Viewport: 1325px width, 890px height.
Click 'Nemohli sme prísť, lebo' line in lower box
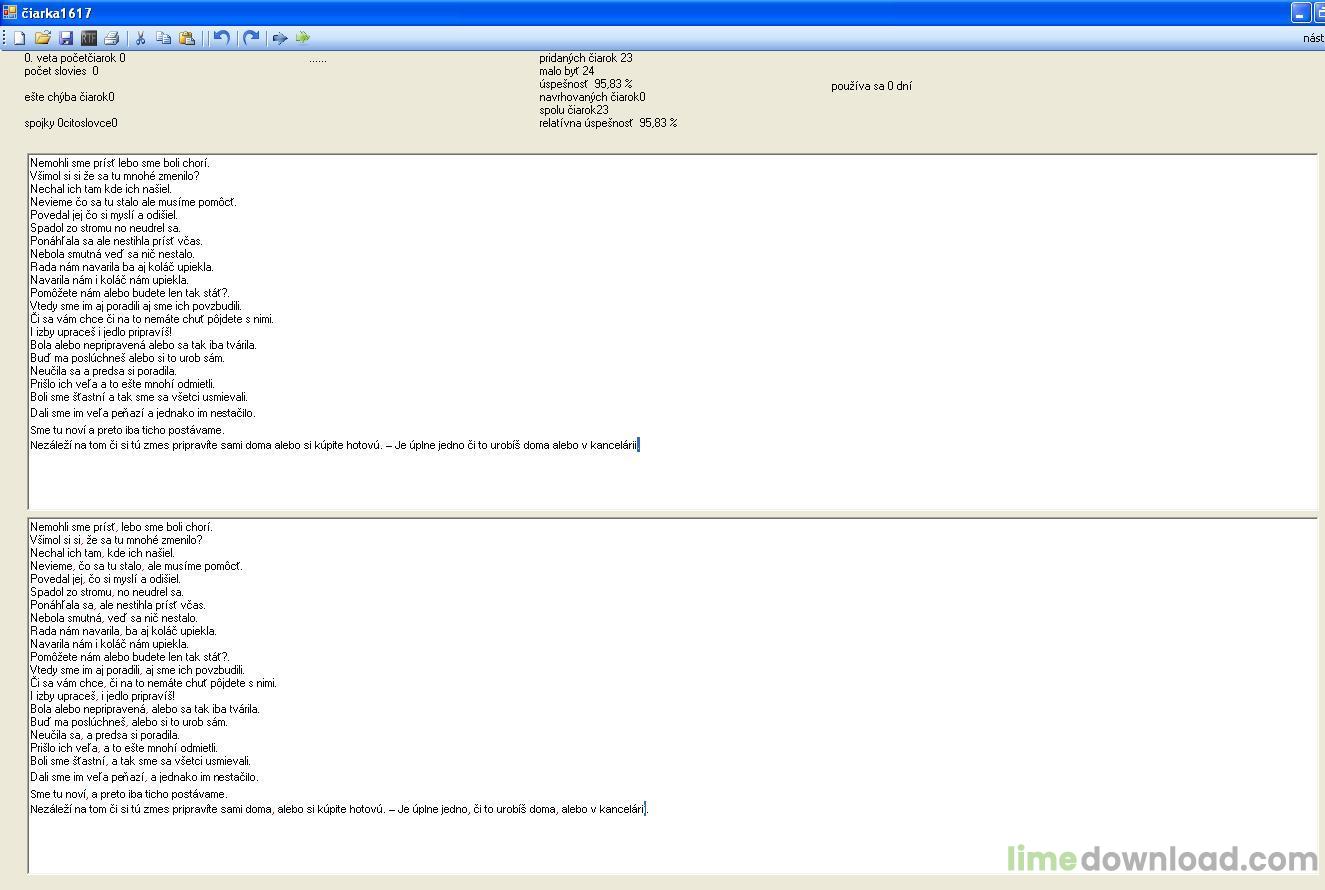point(121,527)
